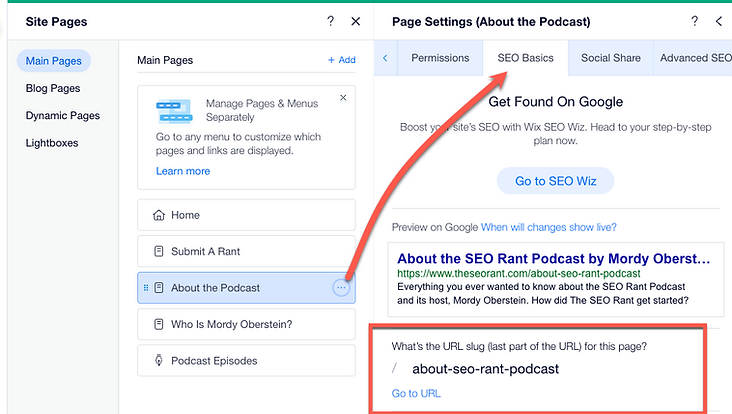Open the Go to URL link
Image resolution: width=732 pixels, height=414 pixels.
coord(416,393)
